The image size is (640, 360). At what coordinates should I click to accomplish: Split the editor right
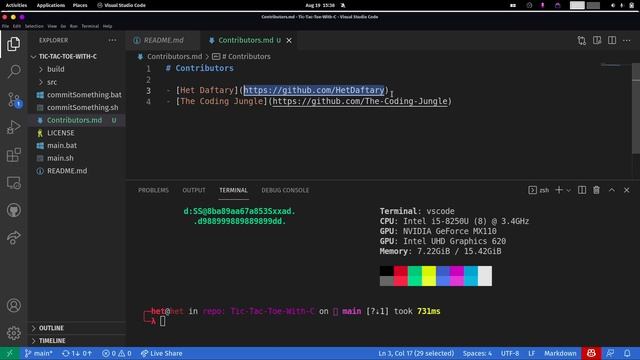(x=612, y=40)
